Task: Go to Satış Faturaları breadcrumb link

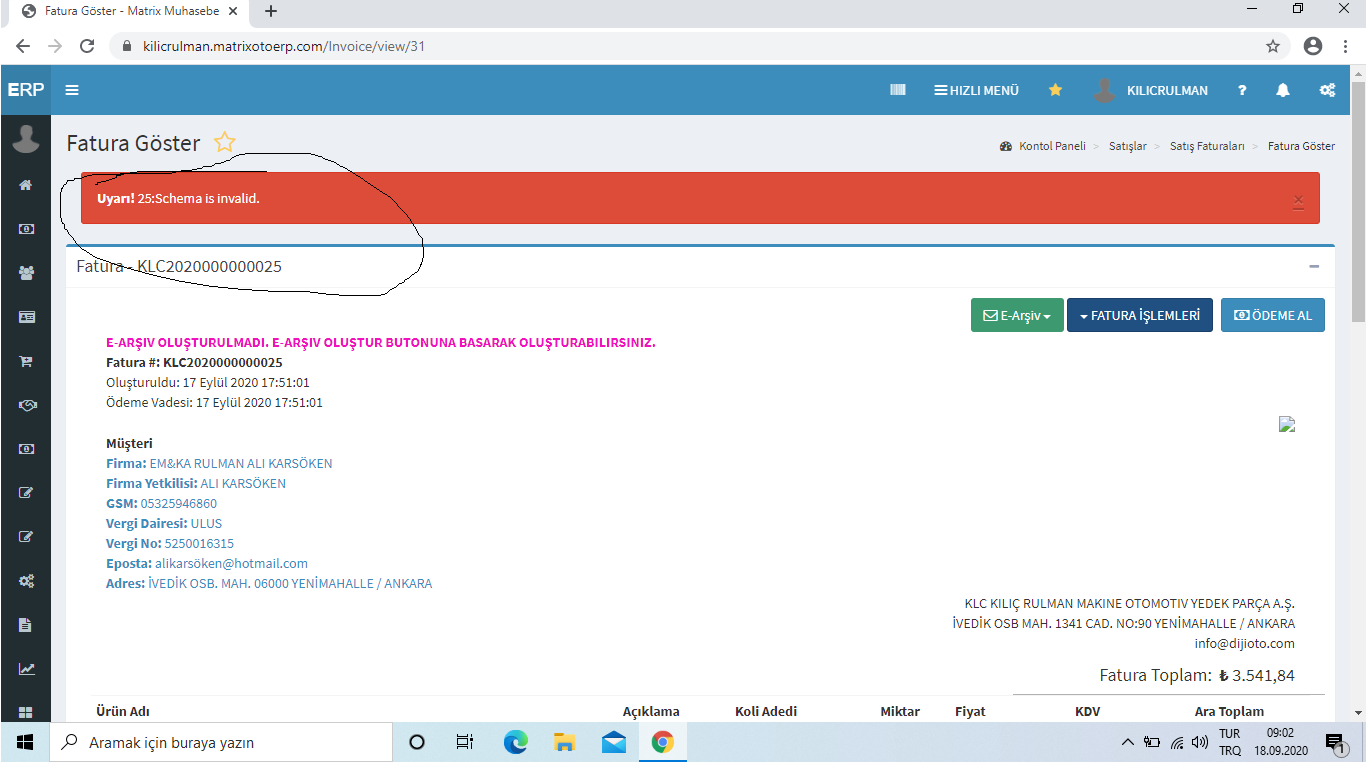Action: pos(1207,146)
